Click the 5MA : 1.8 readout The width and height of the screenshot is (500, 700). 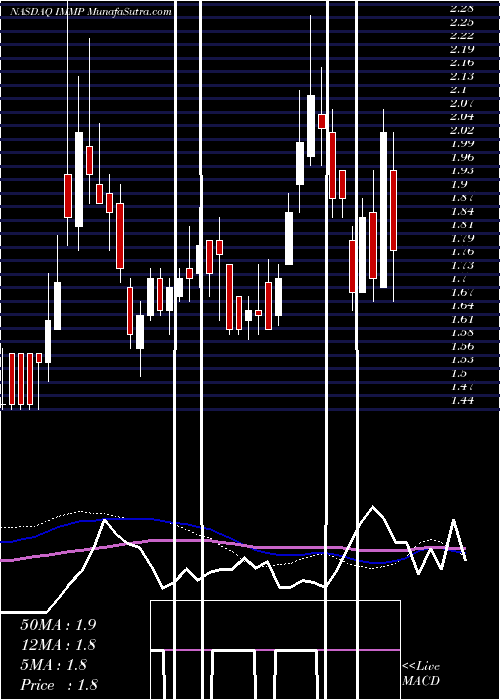click(53, 665)
